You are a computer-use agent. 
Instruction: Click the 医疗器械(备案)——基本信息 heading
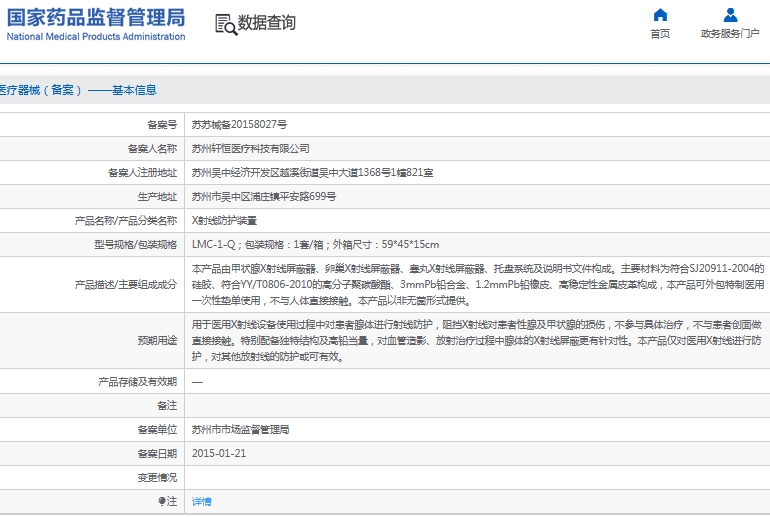click(x=78, y=90)
